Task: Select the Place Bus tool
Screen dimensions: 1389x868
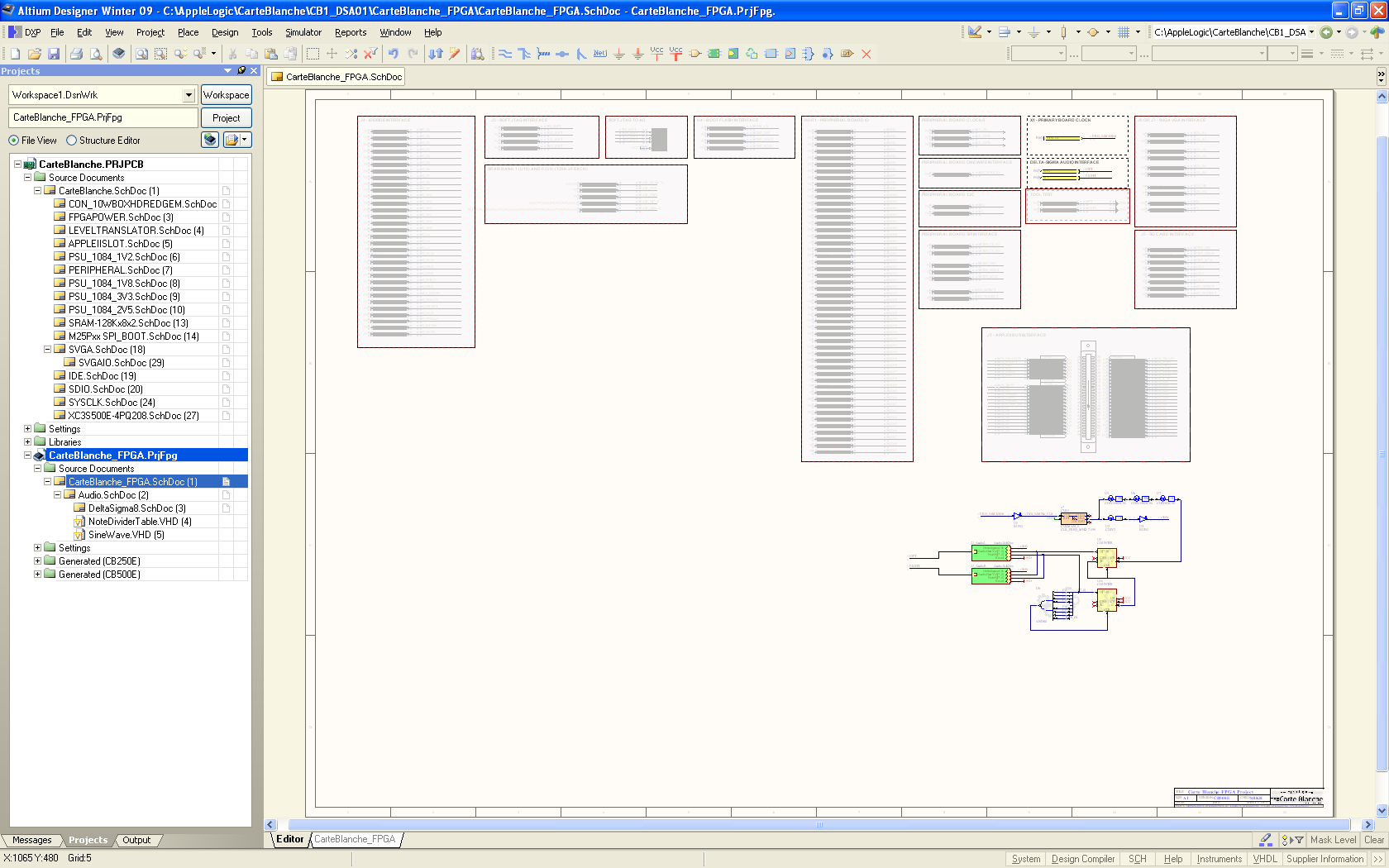Action: 523,54
